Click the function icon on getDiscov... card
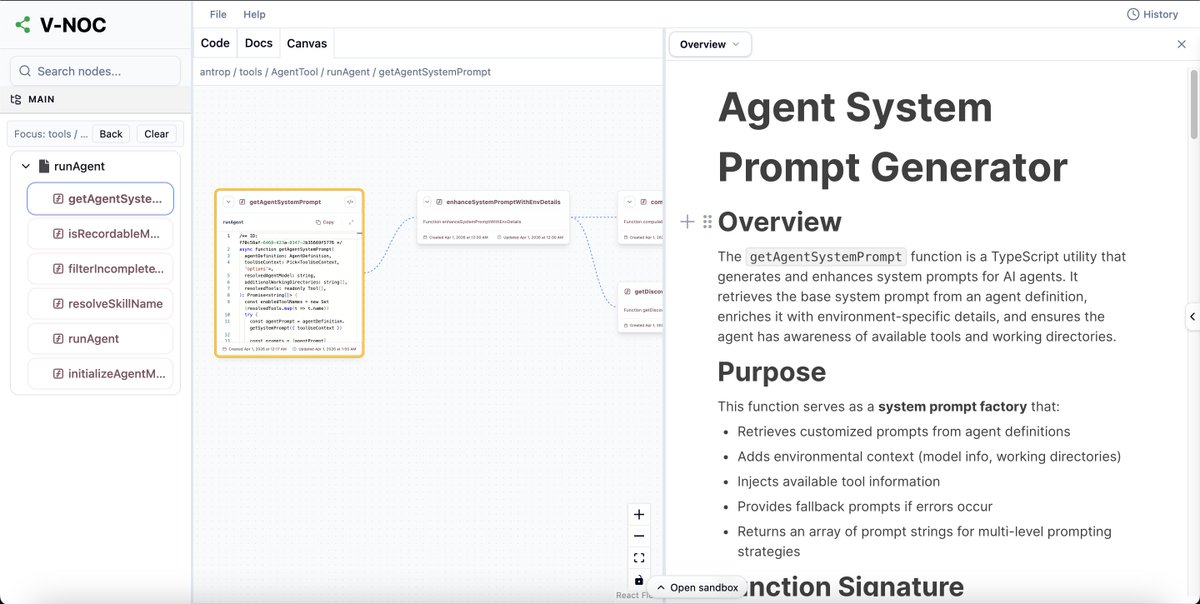The height and width of the screenshot is (604, 1200). coord(628,292)
